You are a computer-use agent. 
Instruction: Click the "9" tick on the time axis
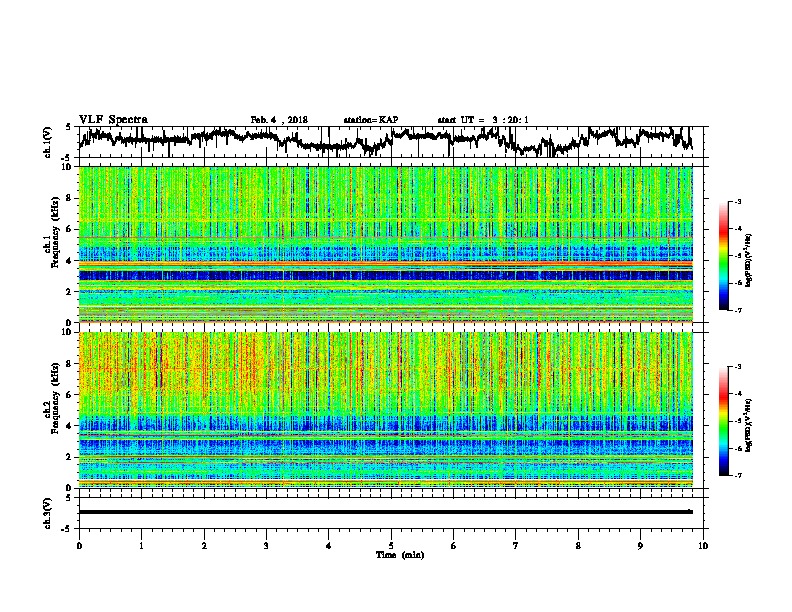click(x=640, y=545)
